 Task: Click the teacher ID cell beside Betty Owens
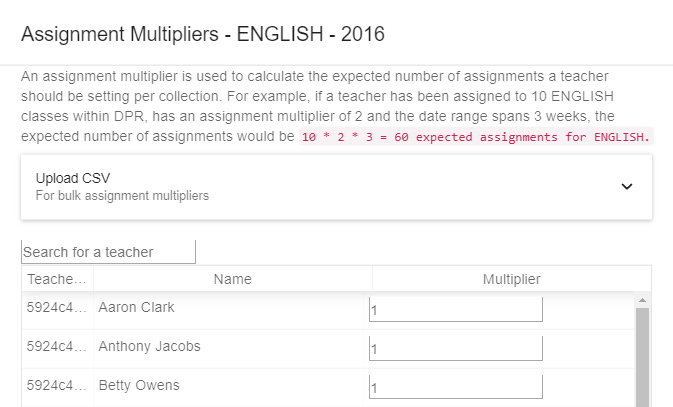[57, 385]
